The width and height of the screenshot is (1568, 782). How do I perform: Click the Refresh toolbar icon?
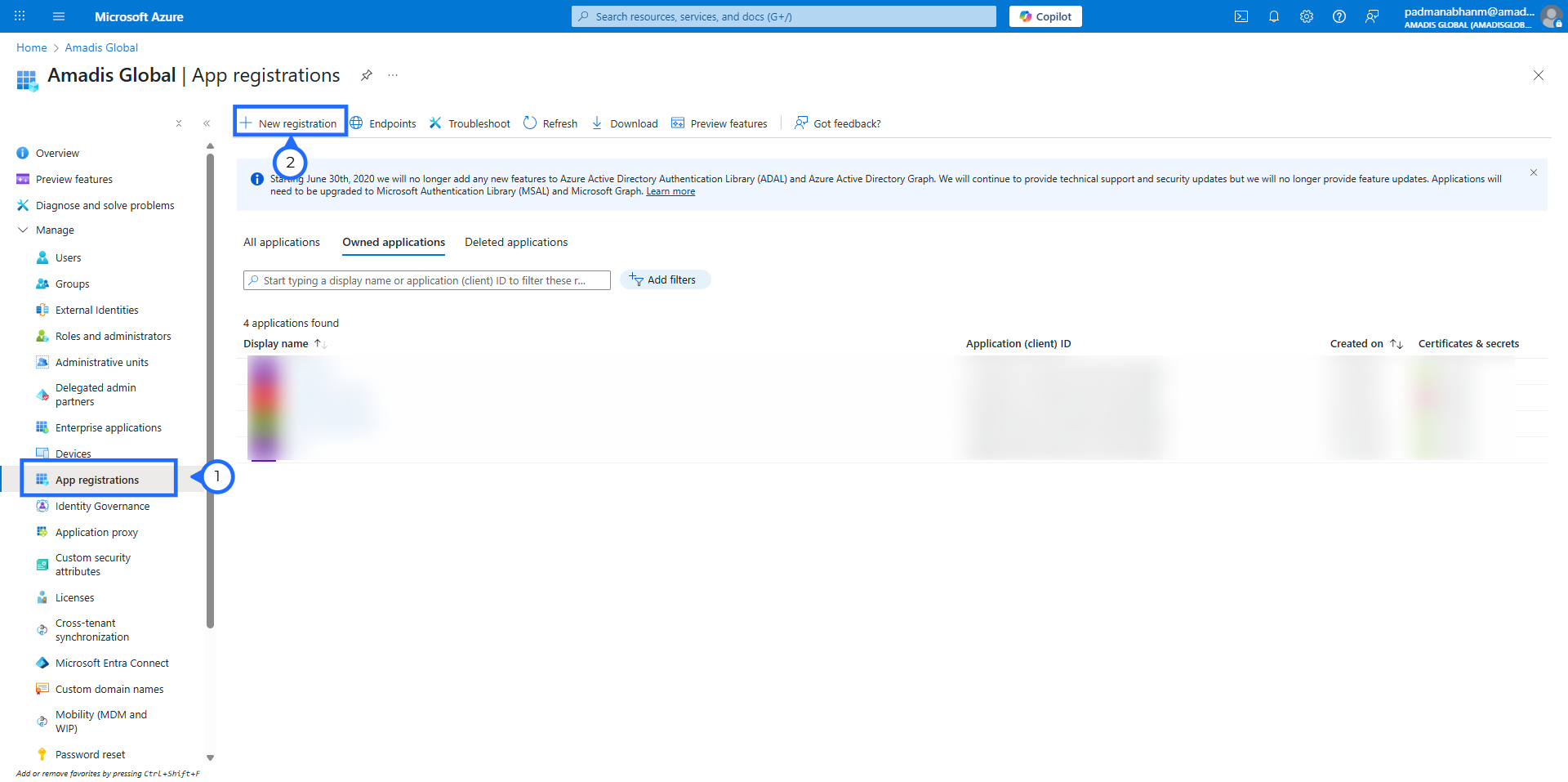550,123
